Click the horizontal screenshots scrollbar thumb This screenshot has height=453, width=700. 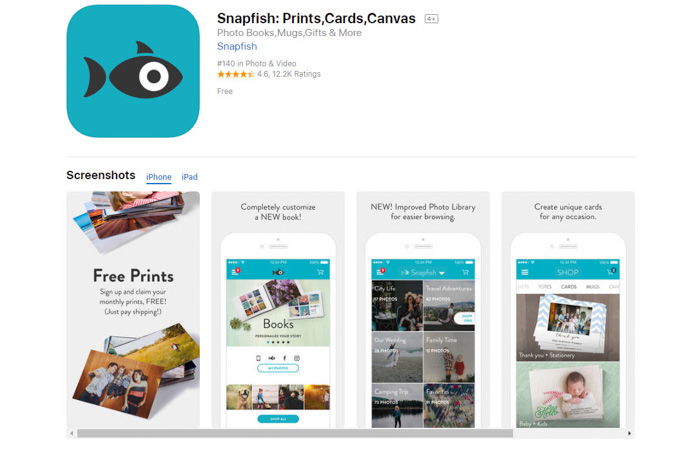click(x=295, y=433)
